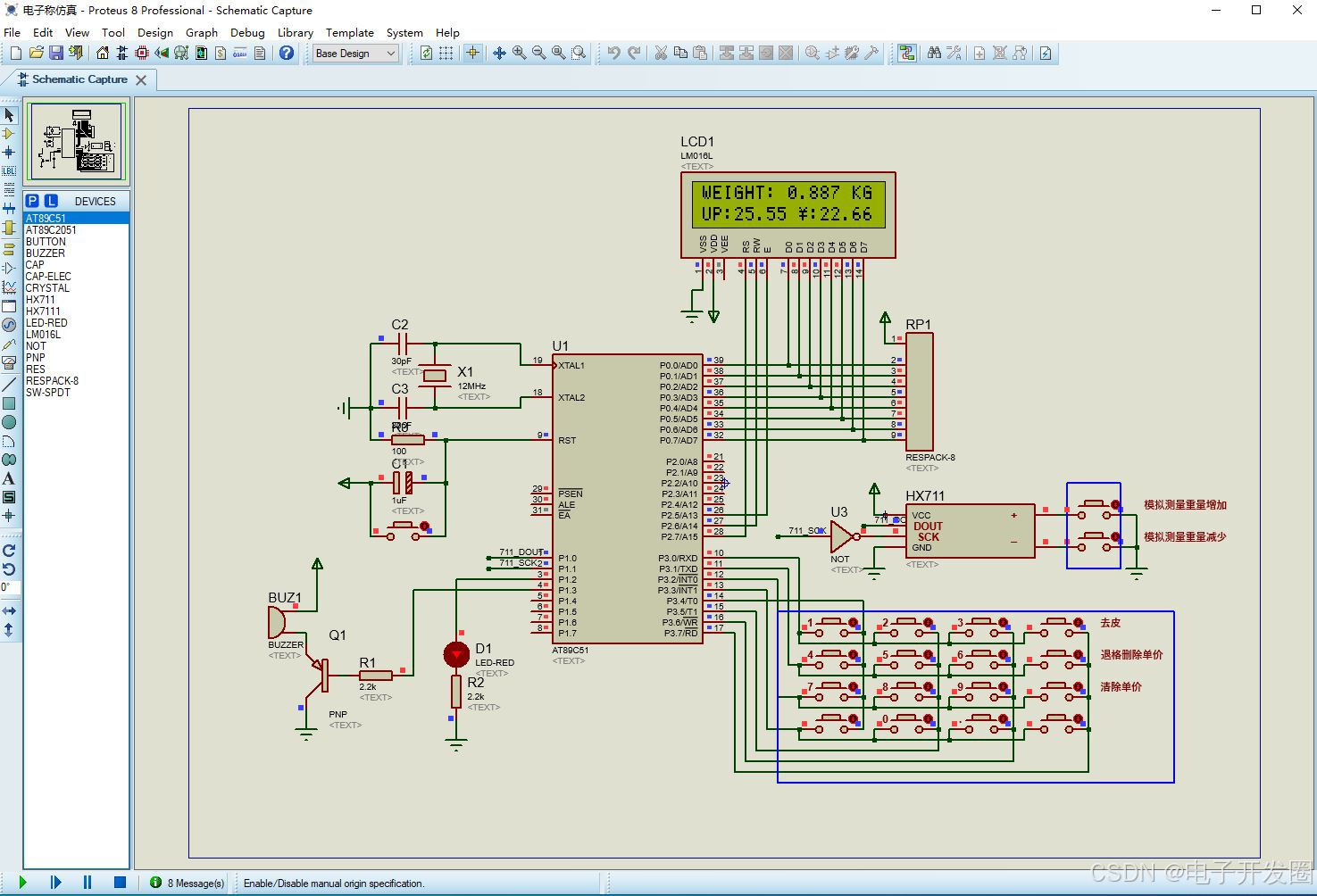Click the LCD1 display component

tap(788, 214)
